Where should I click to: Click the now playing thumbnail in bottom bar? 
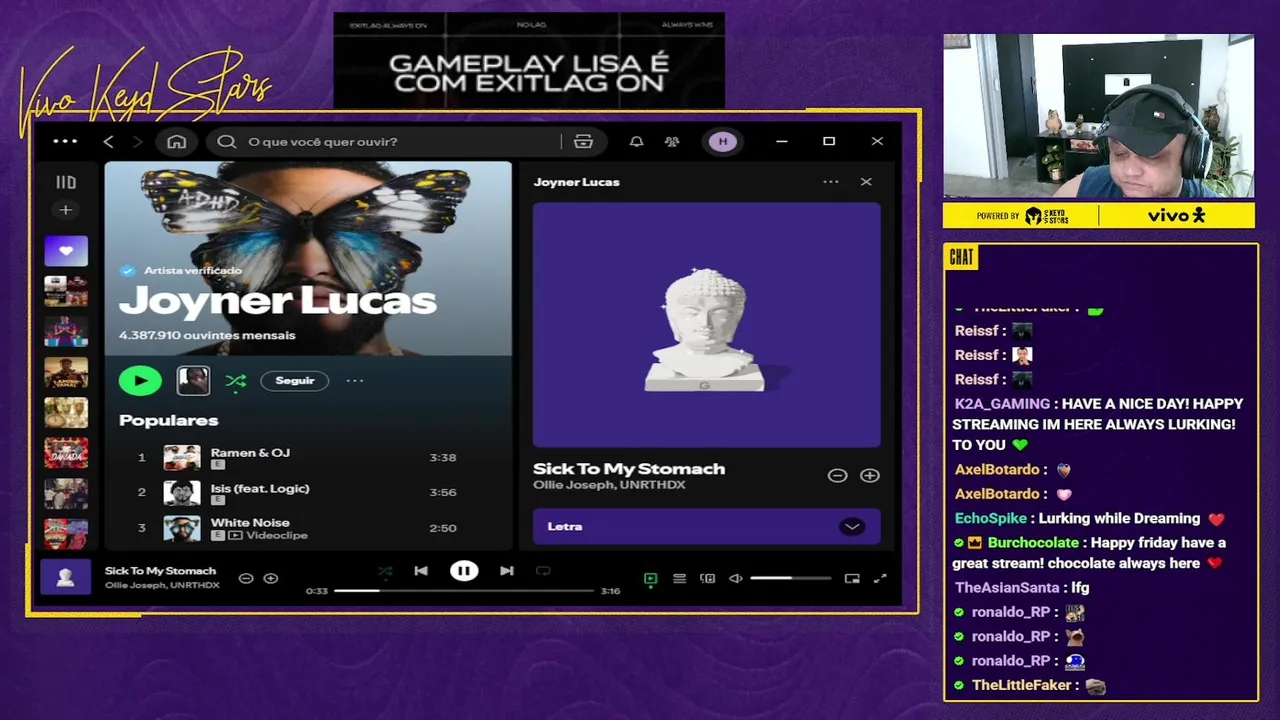[65, 577]
